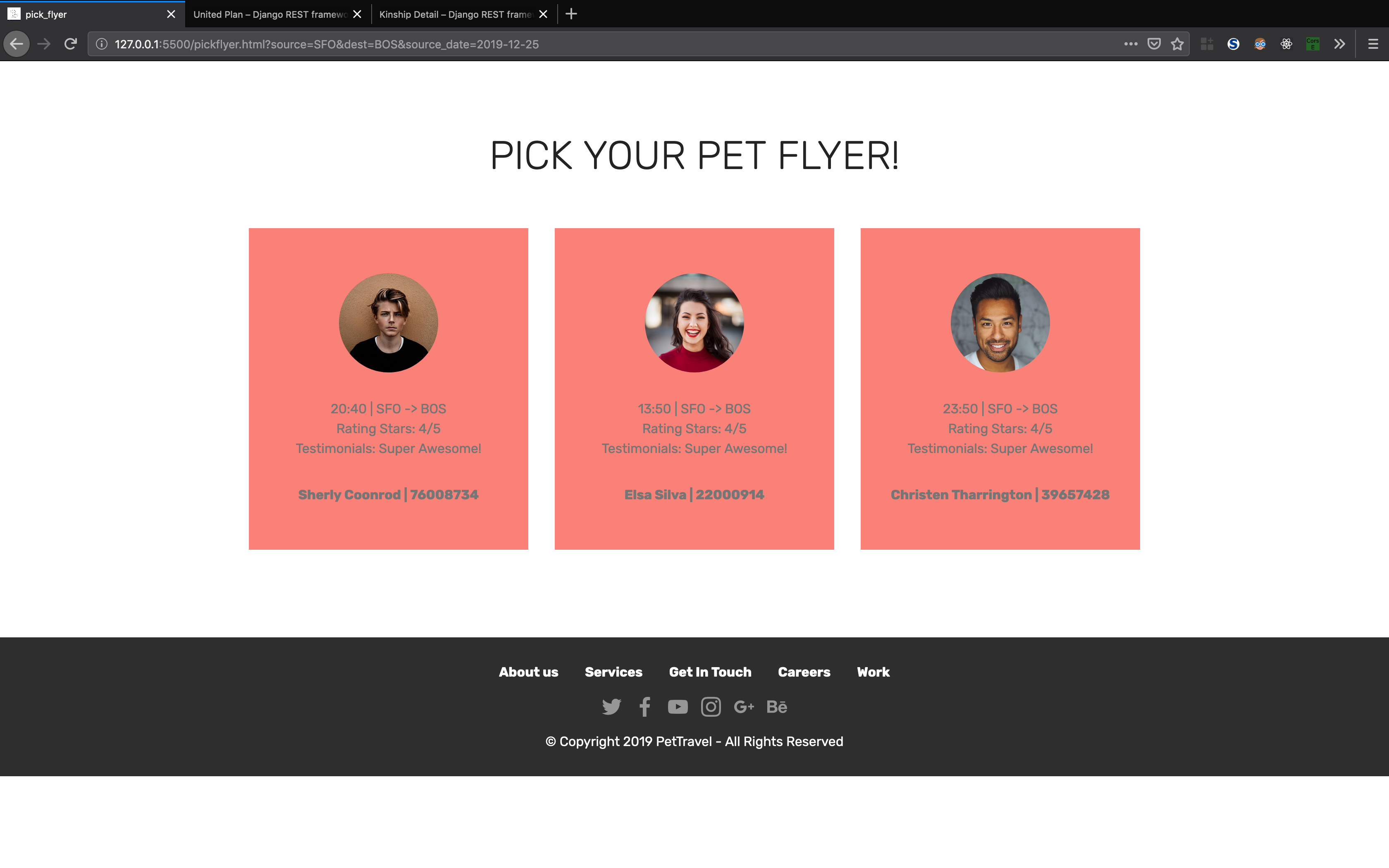Open the Google Plus icon in the footer
Screen dimensions: 1389x868
coord(744,707)
